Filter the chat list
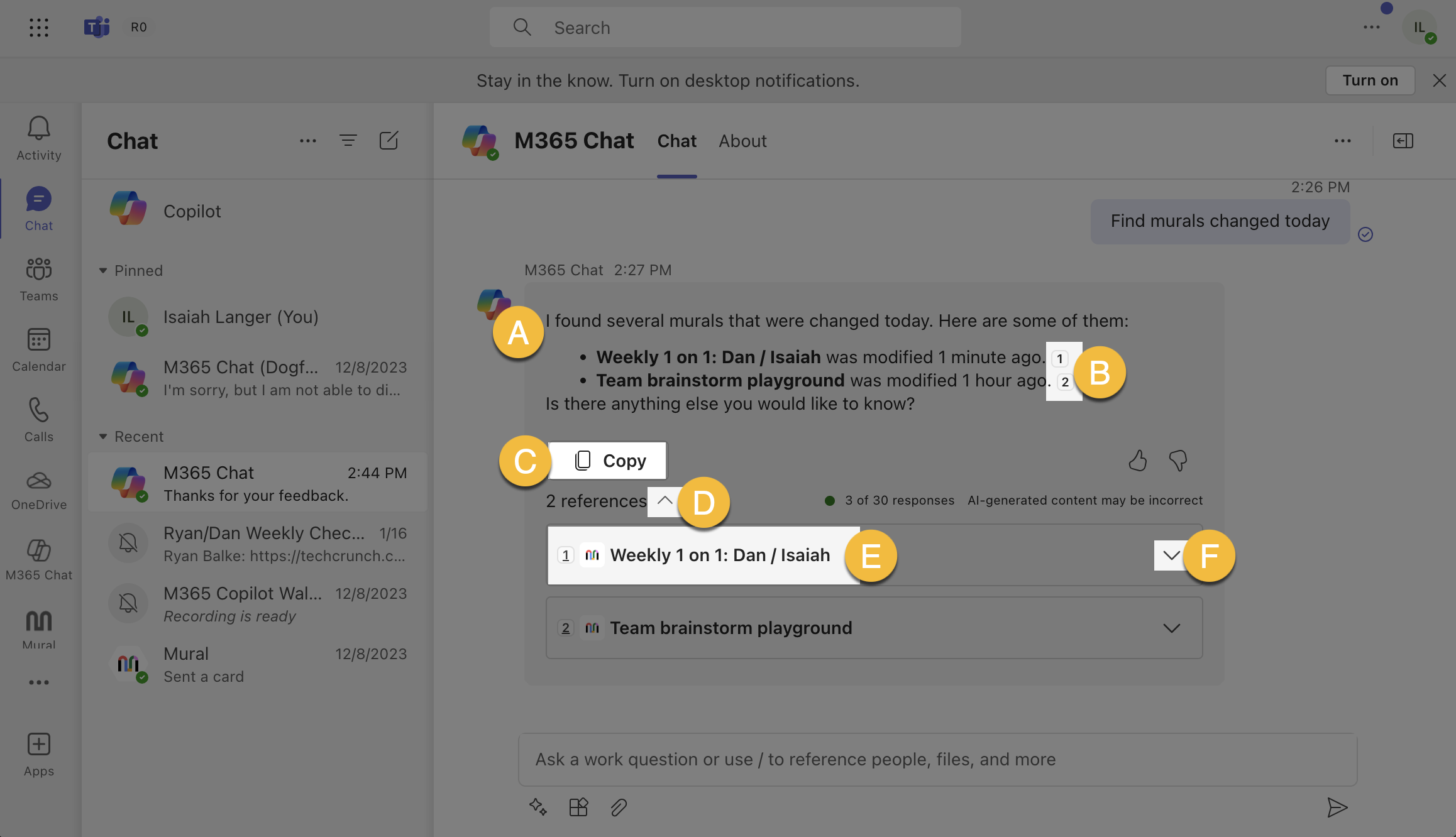 (348, 141)
